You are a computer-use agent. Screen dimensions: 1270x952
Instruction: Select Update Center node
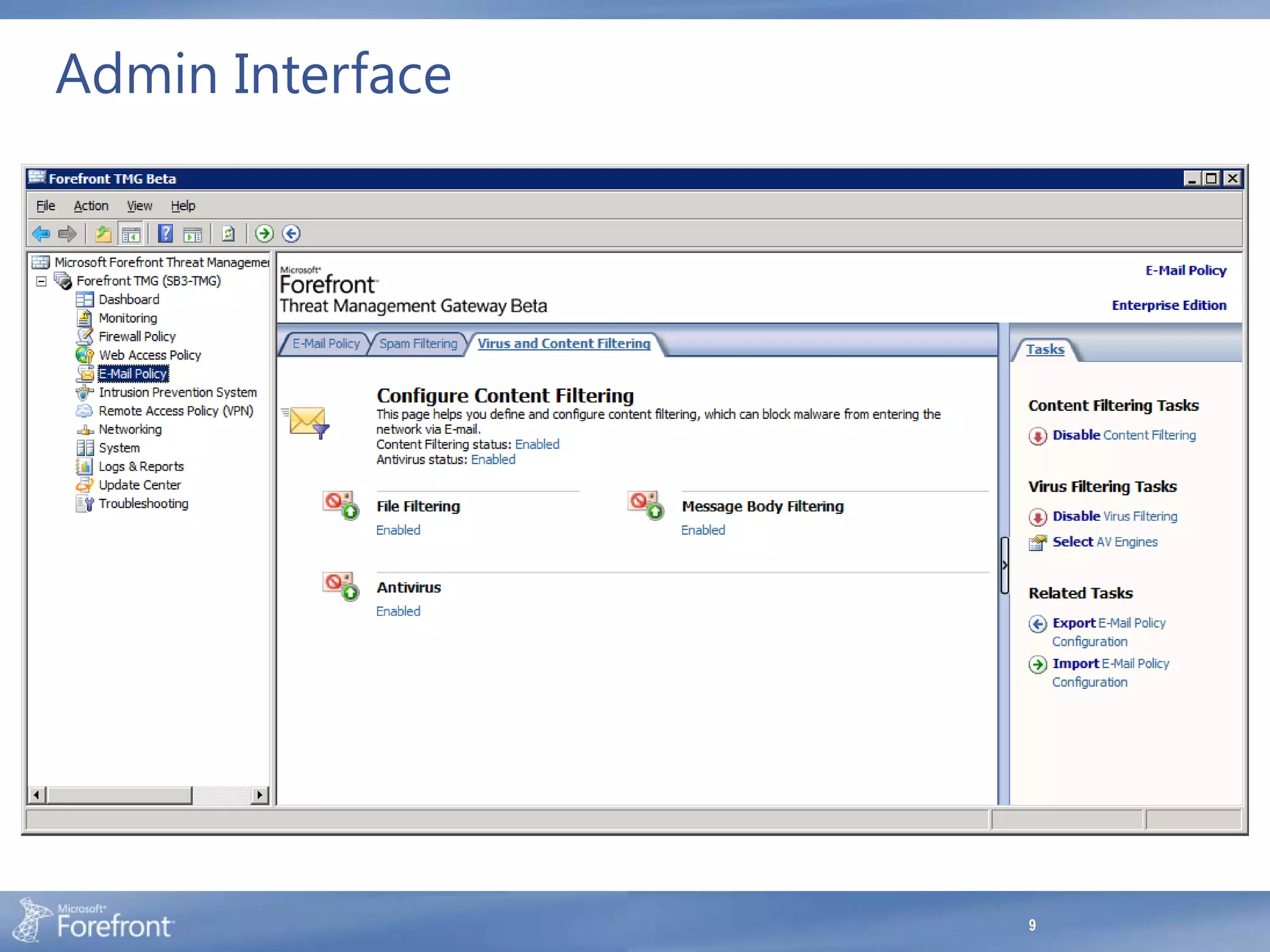pyautogui.click(x=140, y=485)
